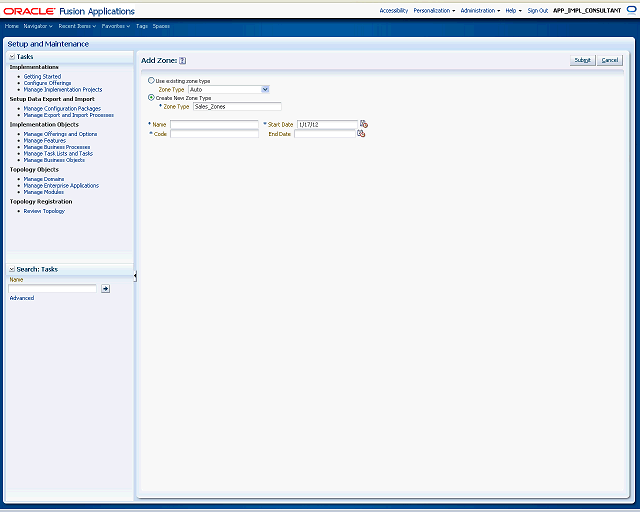Collapse the left pane splitter handle
The width and height of the screenshot is (640, 512).
point(135,276)
